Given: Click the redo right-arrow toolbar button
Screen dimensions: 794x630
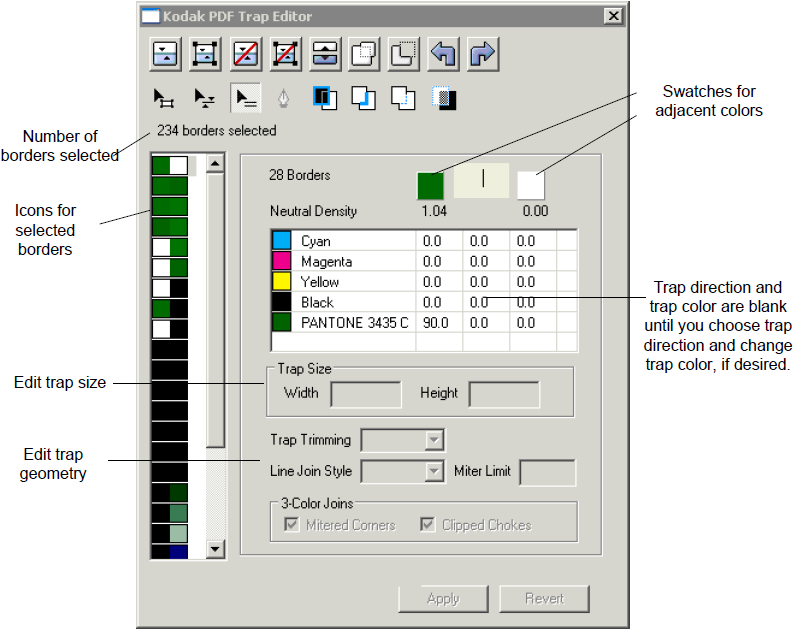Looking at the screenshot, I should tap(482, 54).
